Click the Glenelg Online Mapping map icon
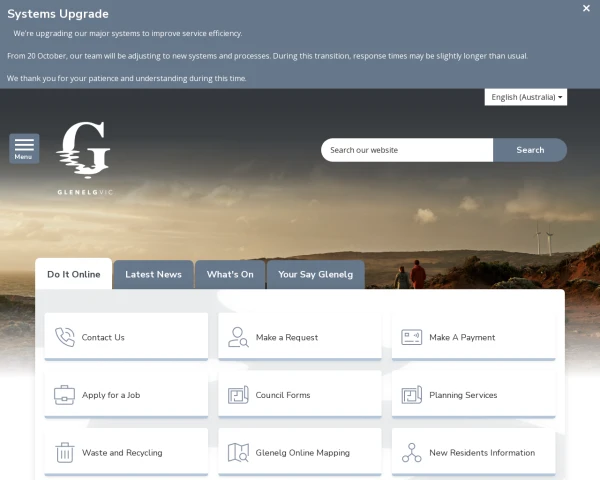Image resolution: width=600 pixels, height=480 pixels. [x=238, y=452]
